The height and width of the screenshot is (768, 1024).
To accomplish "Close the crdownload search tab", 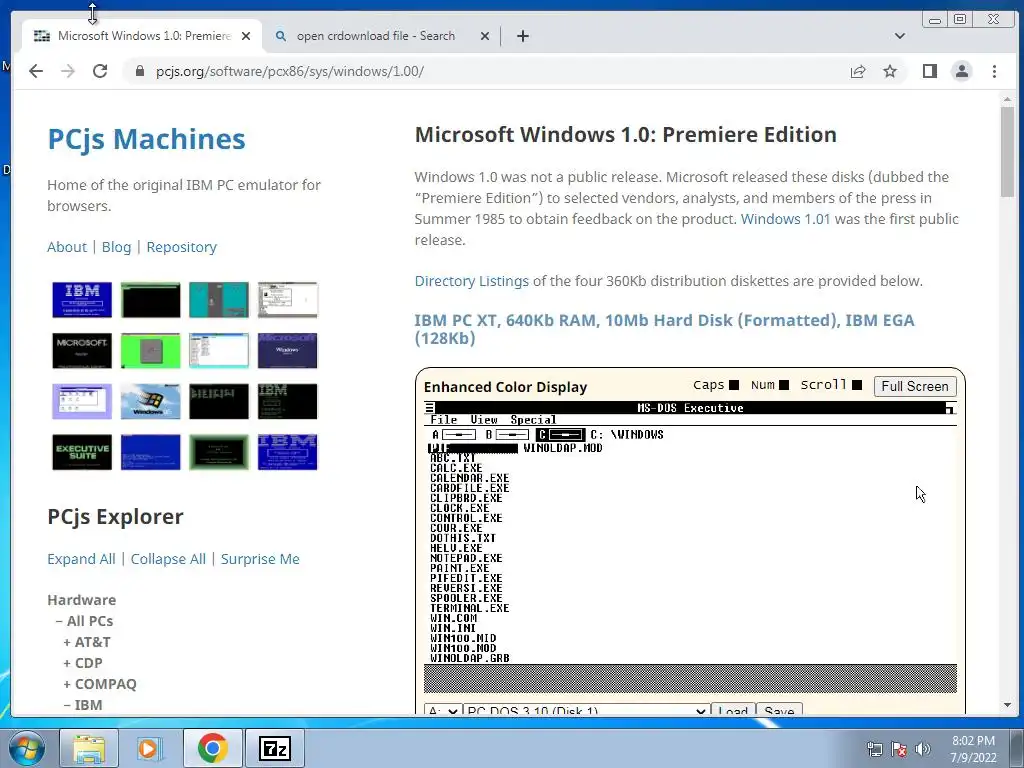I will tap(485, 36).
